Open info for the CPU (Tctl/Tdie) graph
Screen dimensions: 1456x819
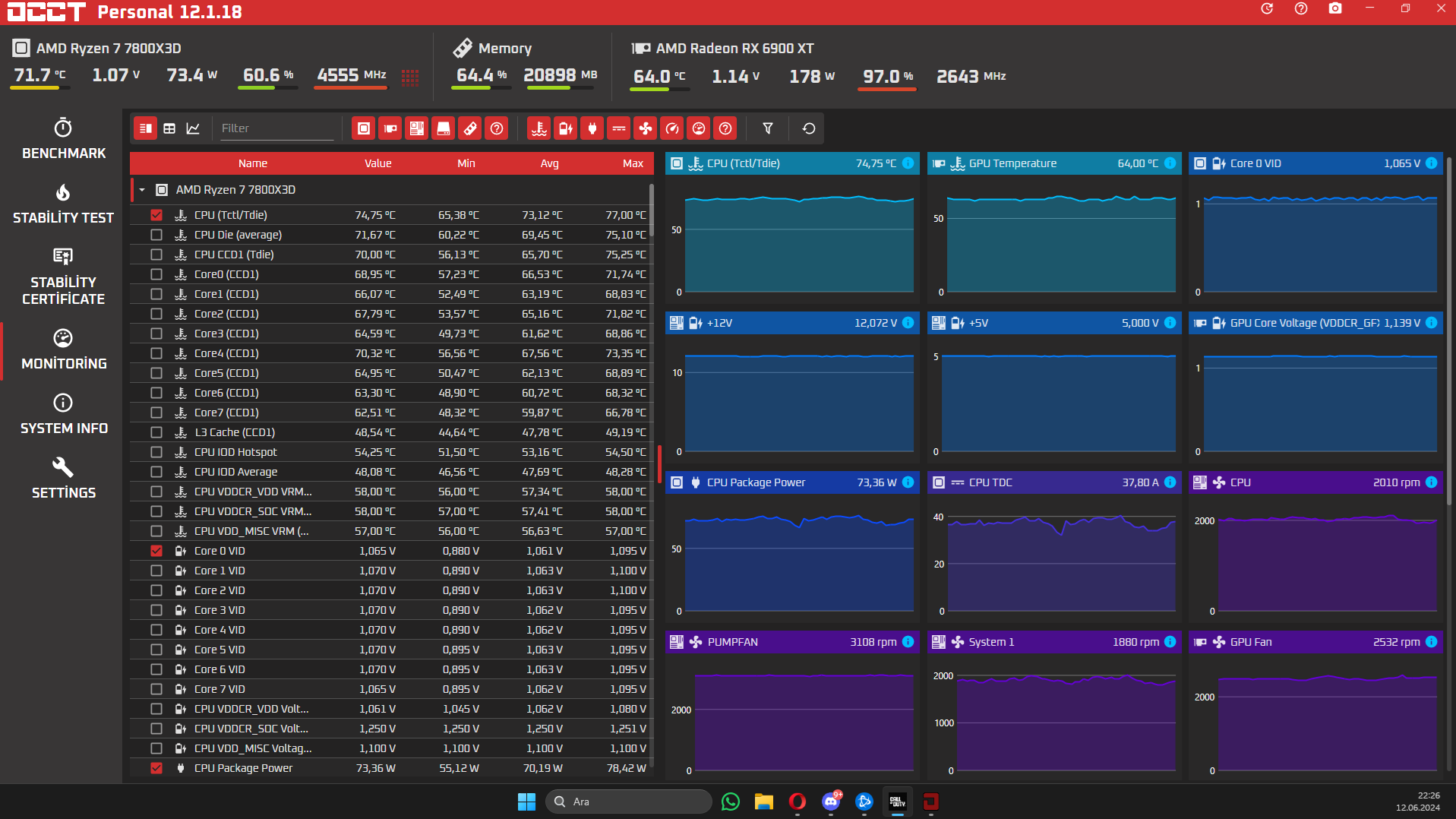(x=908, y=163)
